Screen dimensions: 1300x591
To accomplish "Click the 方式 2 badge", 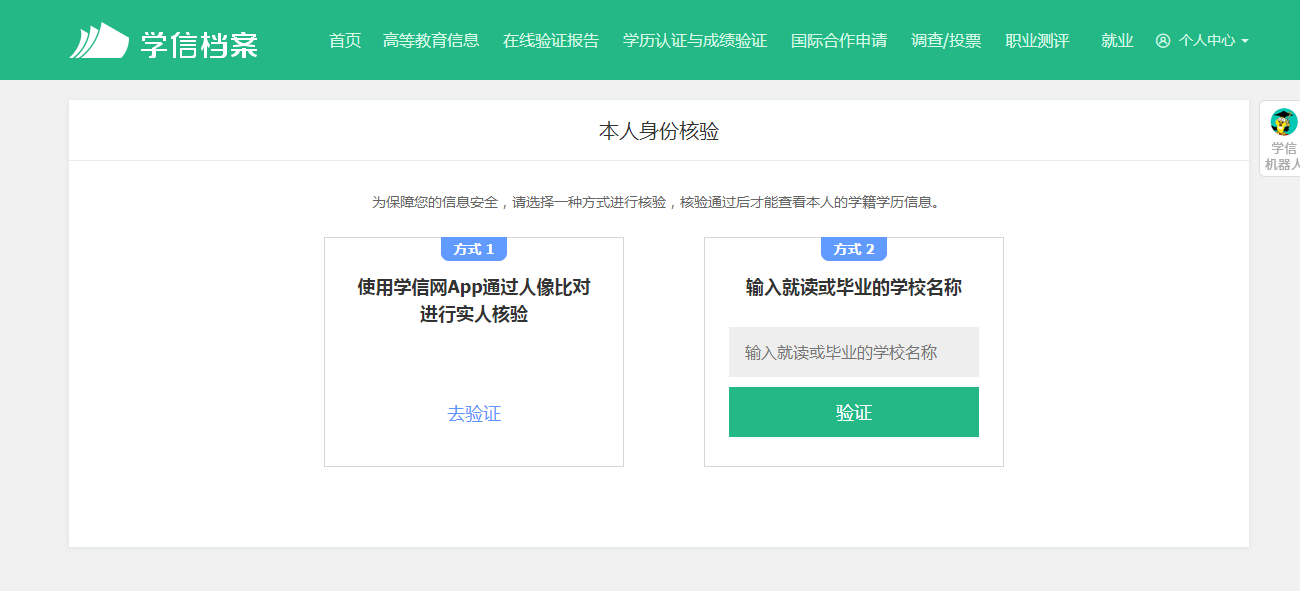I will (x=854, y=249).
